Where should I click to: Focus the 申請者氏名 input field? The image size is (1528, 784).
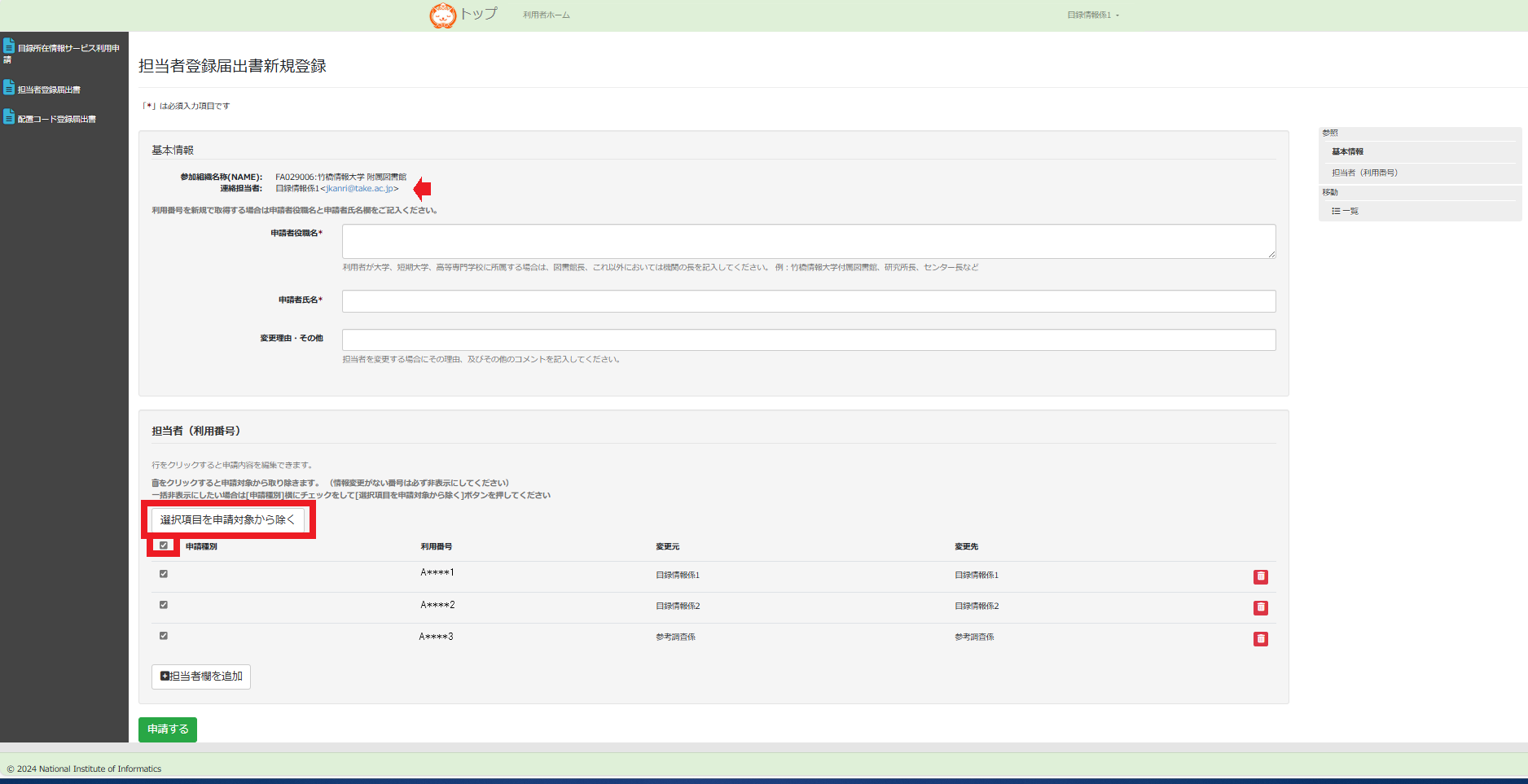coord(809,301)
